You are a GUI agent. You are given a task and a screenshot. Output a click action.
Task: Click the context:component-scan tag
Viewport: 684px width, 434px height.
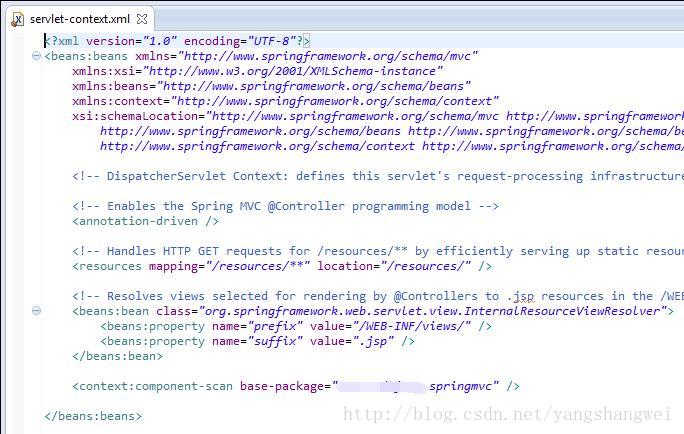[x=296, y=386]
